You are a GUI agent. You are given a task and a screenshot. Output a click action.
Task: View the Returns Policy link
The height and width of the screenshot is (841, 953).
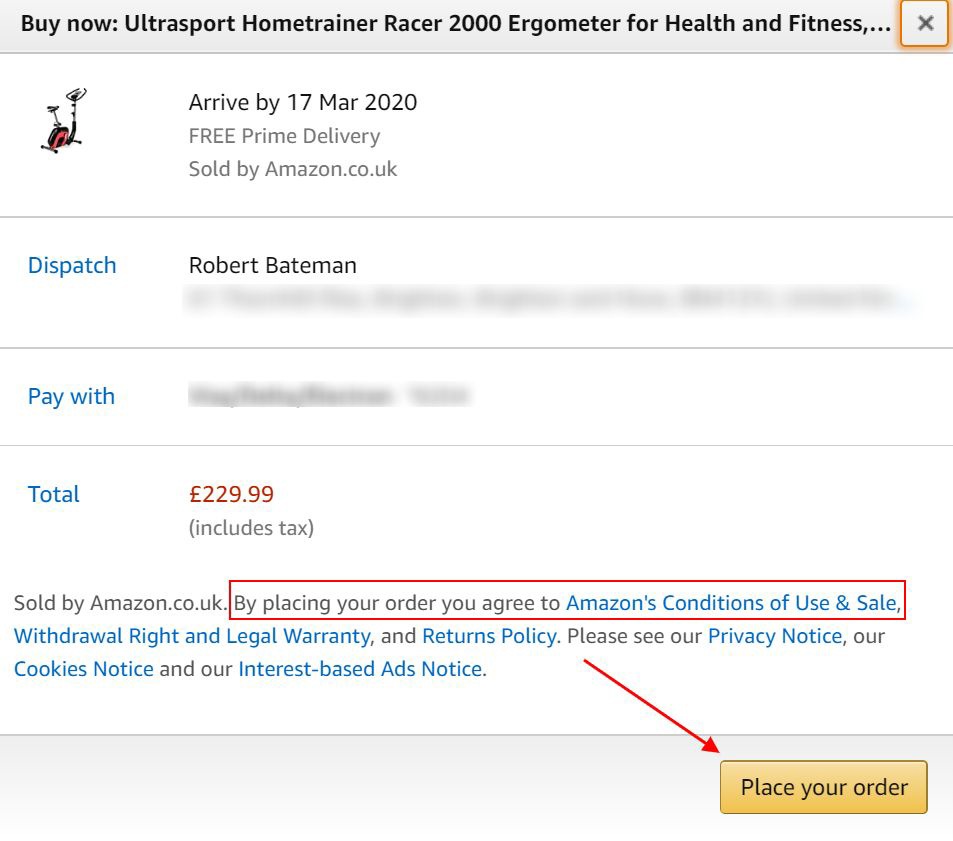[x=488, y=636]
